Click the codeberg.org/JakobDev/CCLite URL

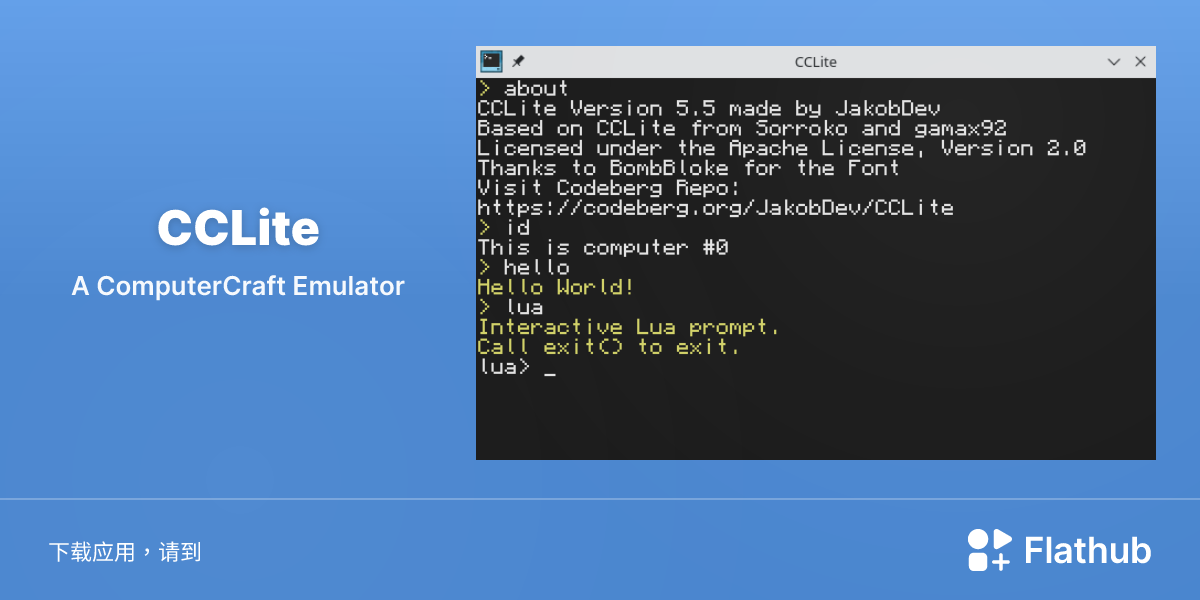tap(716, 208)
